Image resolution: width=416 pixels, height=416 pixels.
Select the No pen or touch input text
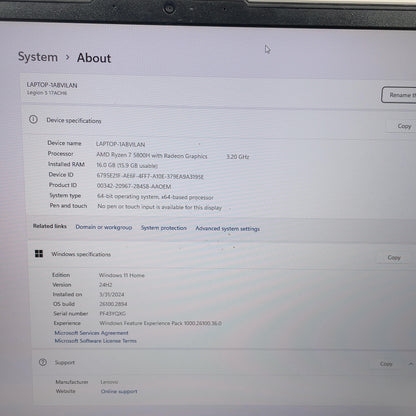pyautogui.click(x=159, y=207)
